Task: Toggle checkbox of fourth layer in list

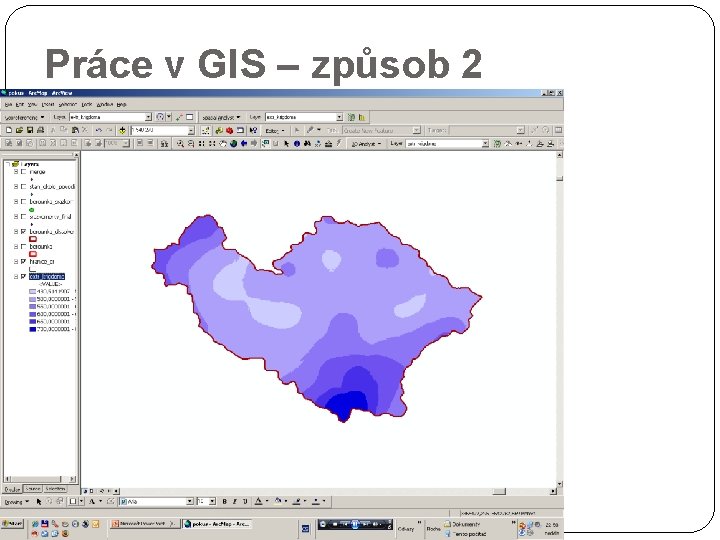Action: [23, 217]
